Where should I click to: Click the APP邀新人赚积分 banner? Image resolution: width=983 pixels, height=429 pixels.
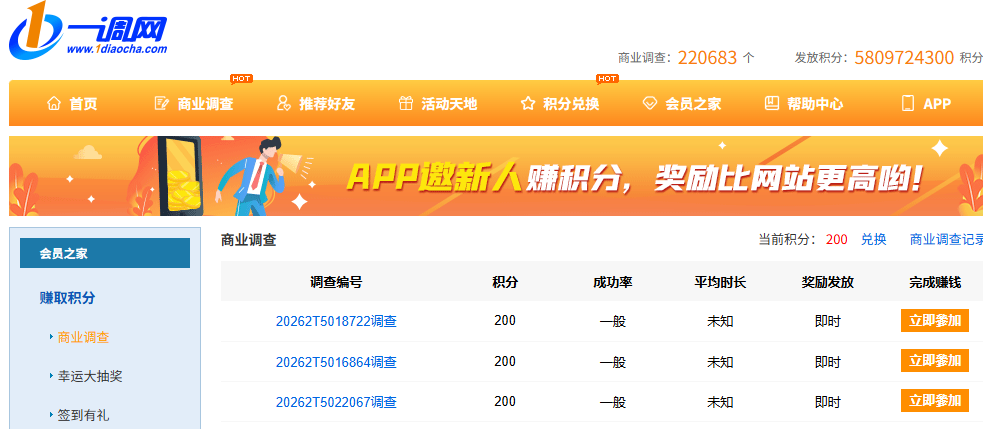(x=496, y=176)
